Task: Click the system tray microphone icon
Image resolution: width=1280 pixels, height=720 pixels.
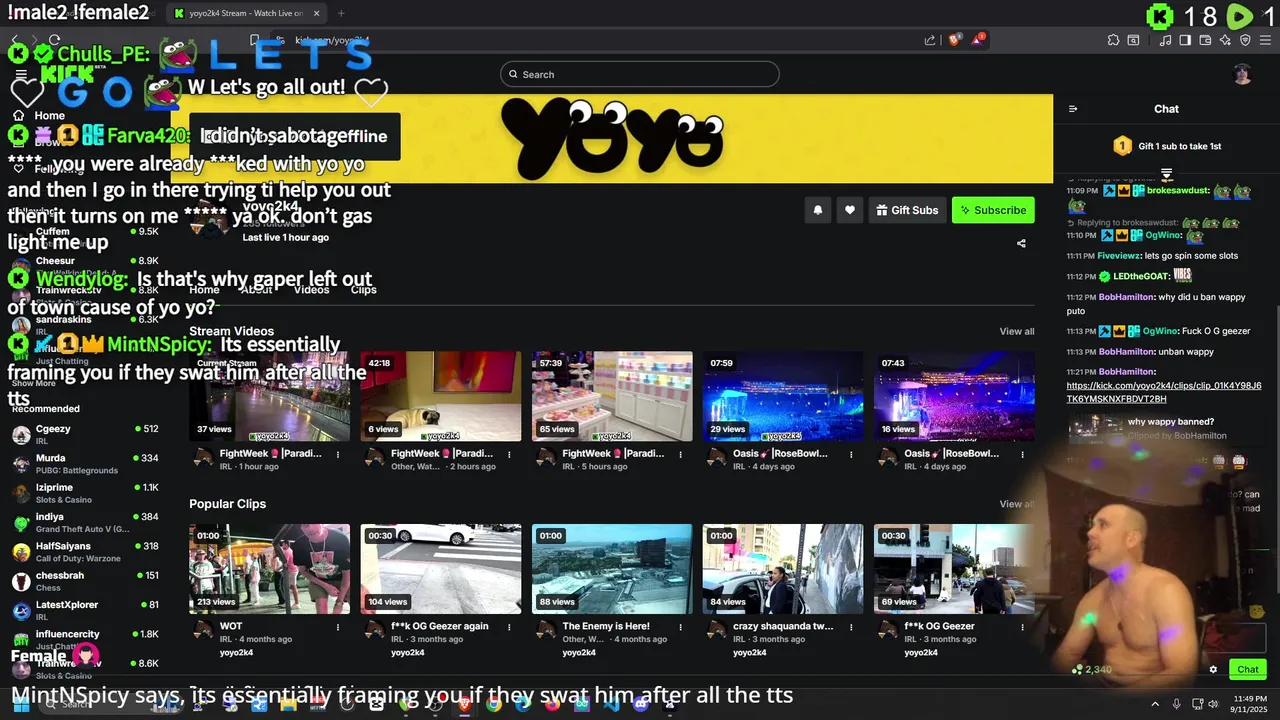Action: (1177, 704)
